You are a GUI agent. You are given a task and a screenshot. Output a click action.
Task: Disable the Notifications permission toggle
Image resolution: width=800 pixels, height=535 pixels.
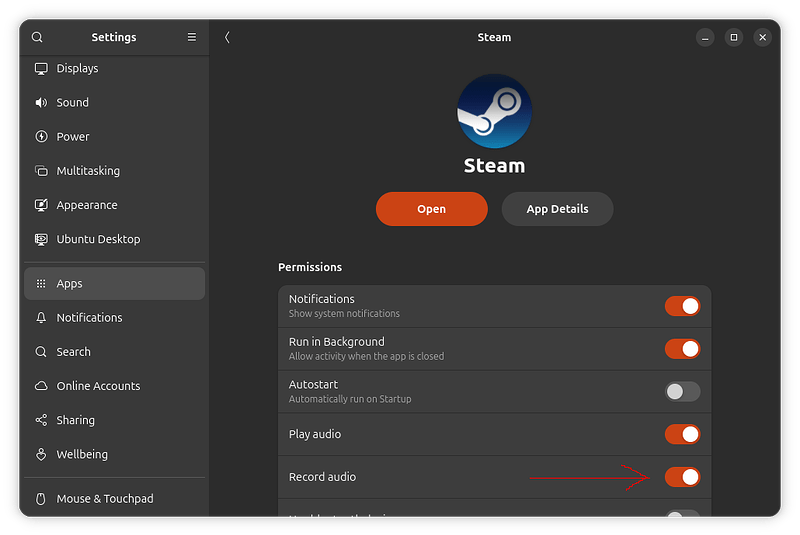[682, 306]
